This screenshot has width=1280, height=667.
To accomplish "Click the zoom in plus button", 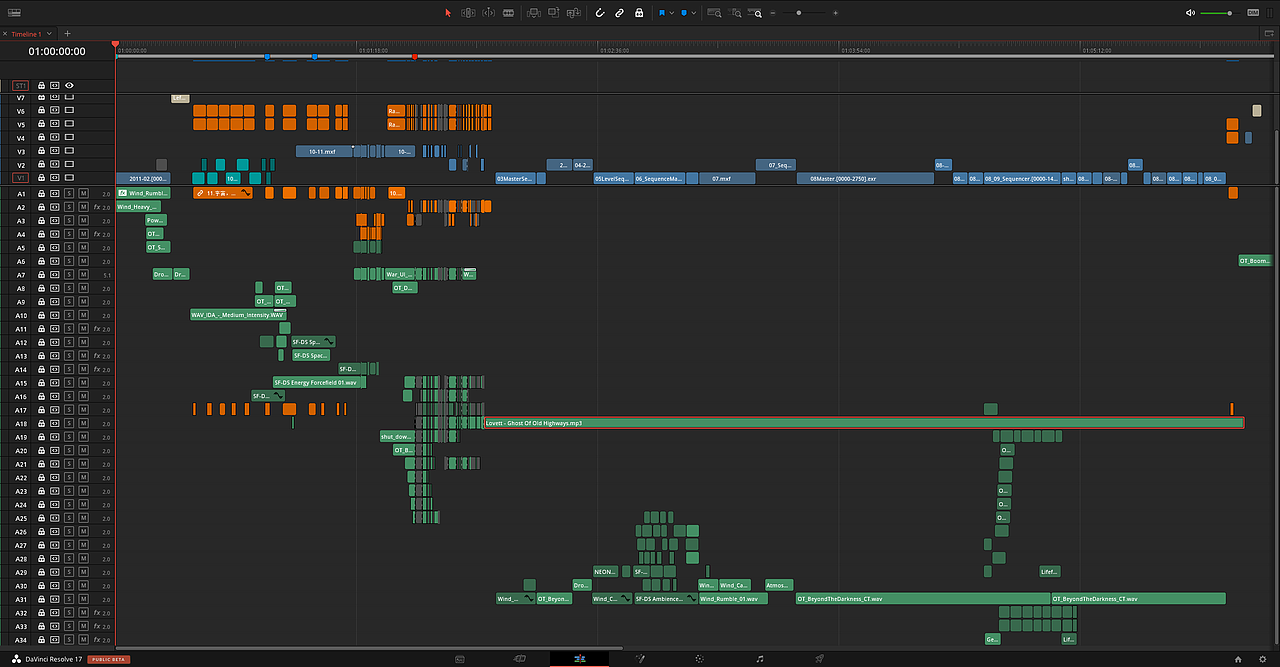I will pyautogui.click(x=835, y=13).
